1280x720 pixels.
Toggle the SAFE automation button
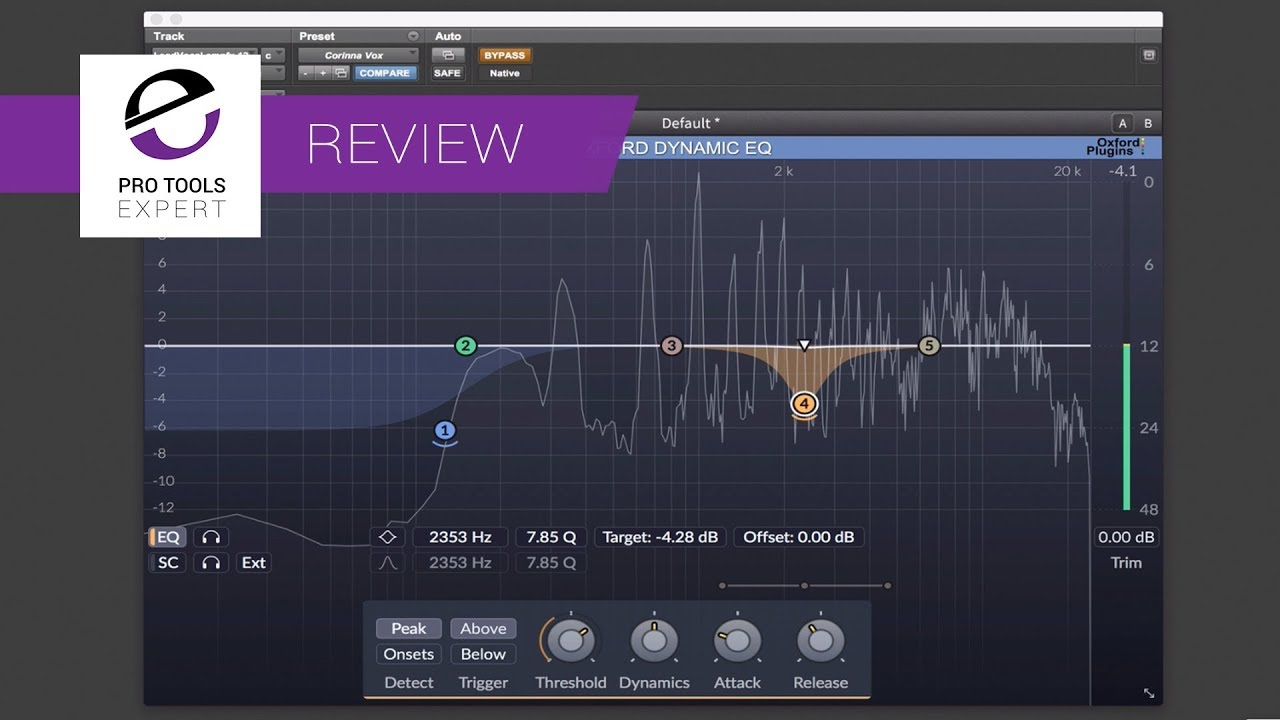coord(447,73)
